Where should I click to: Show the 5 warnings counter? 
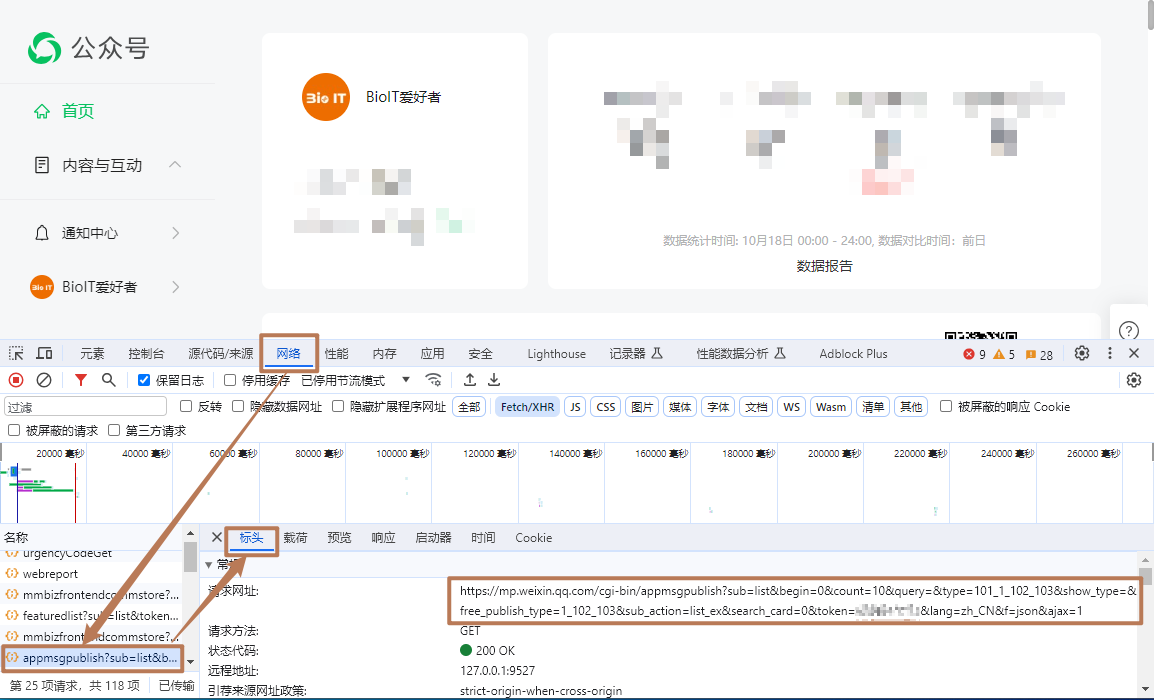(1004, 355)
